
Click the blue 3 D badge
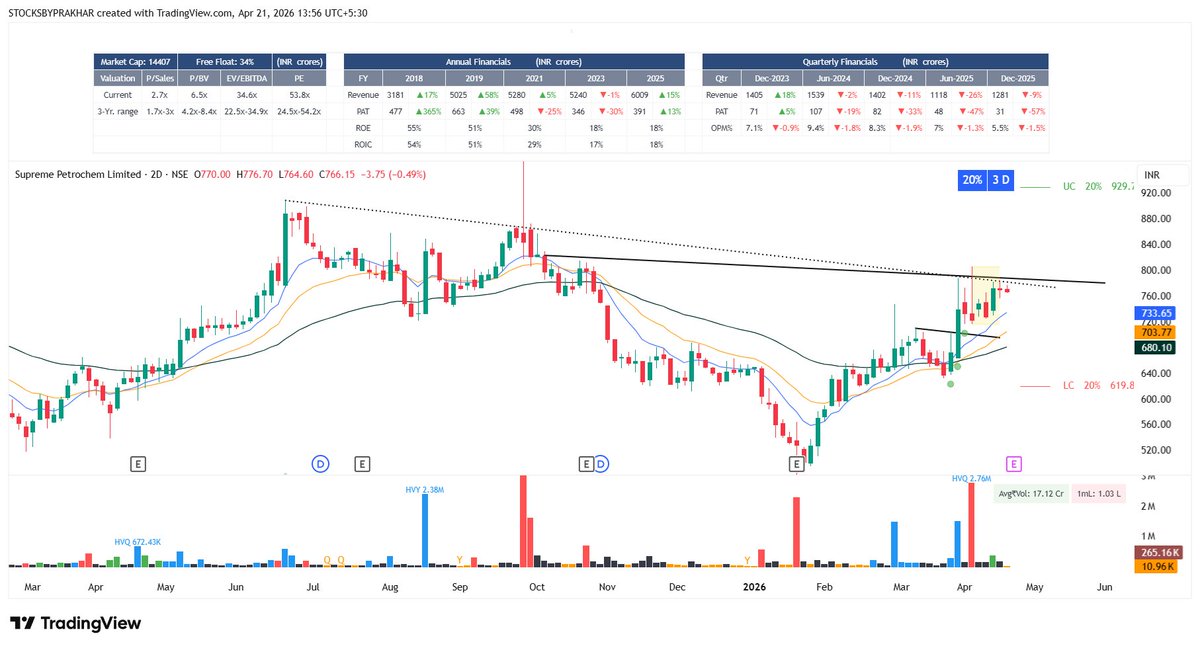pyautogui.click(x=1000, y=180)
